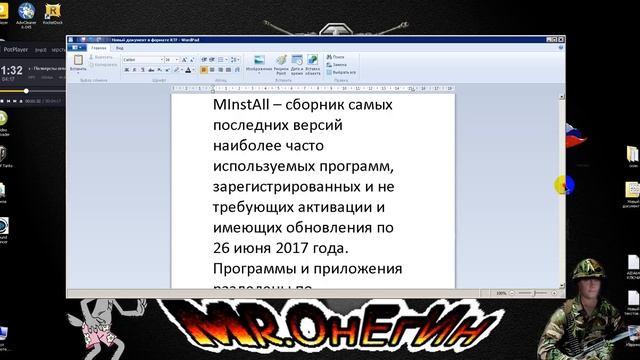The image size is (640, 360).
Task: Toggle underline formatting
Action: tap(142, 70)
